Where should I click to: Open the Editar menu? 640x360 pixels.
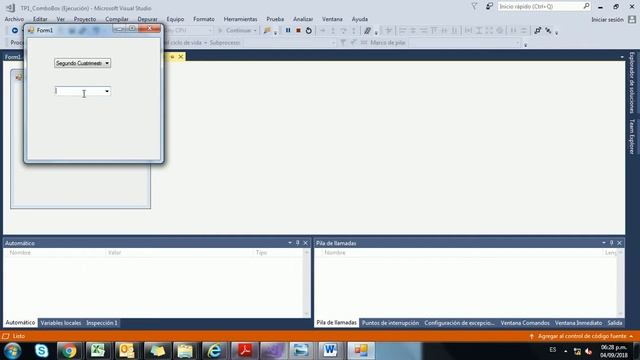point(40,19)
